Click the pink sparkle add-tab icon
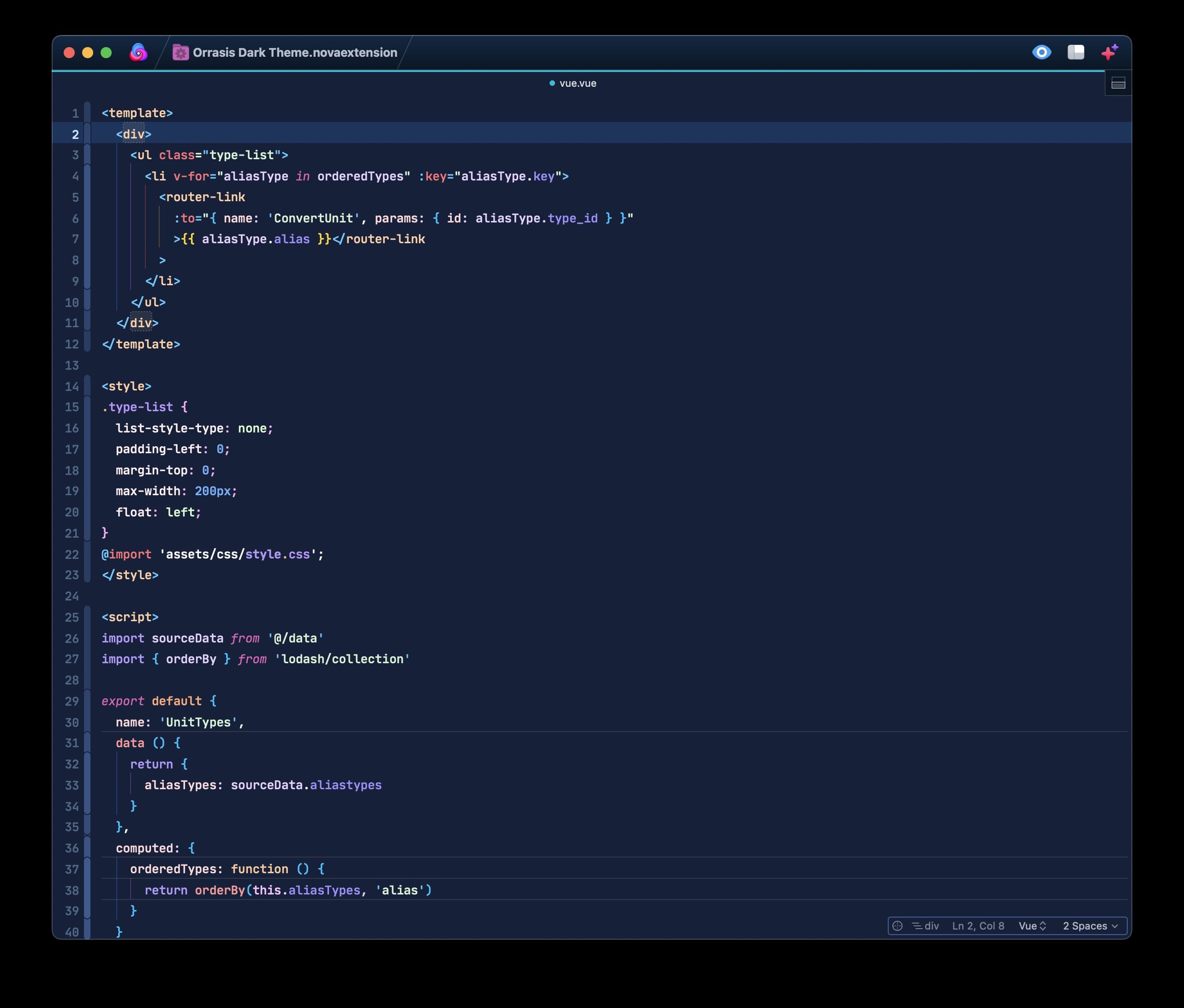The image size is (1184, 1008). point(1109,53)
